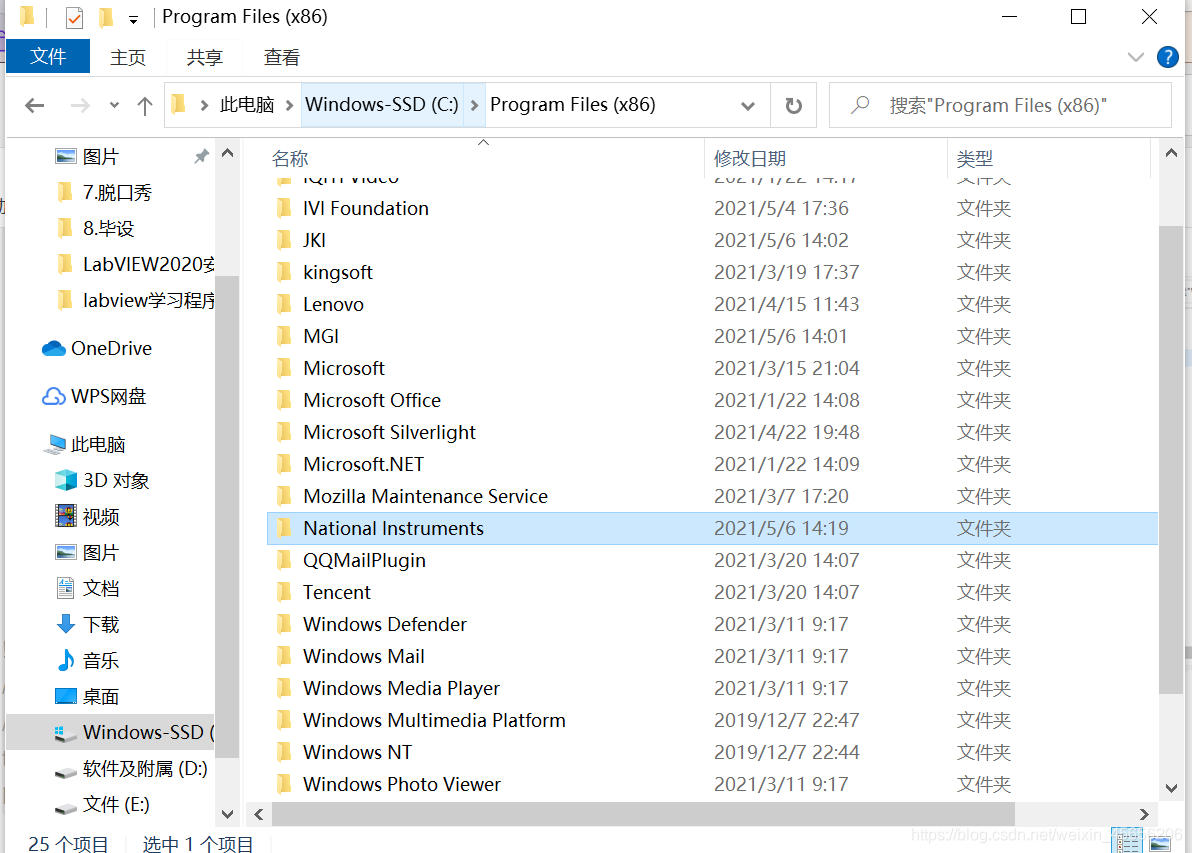Expand the chevron after Windows-SSD (C:) breadcrumb

coord(474,105)
